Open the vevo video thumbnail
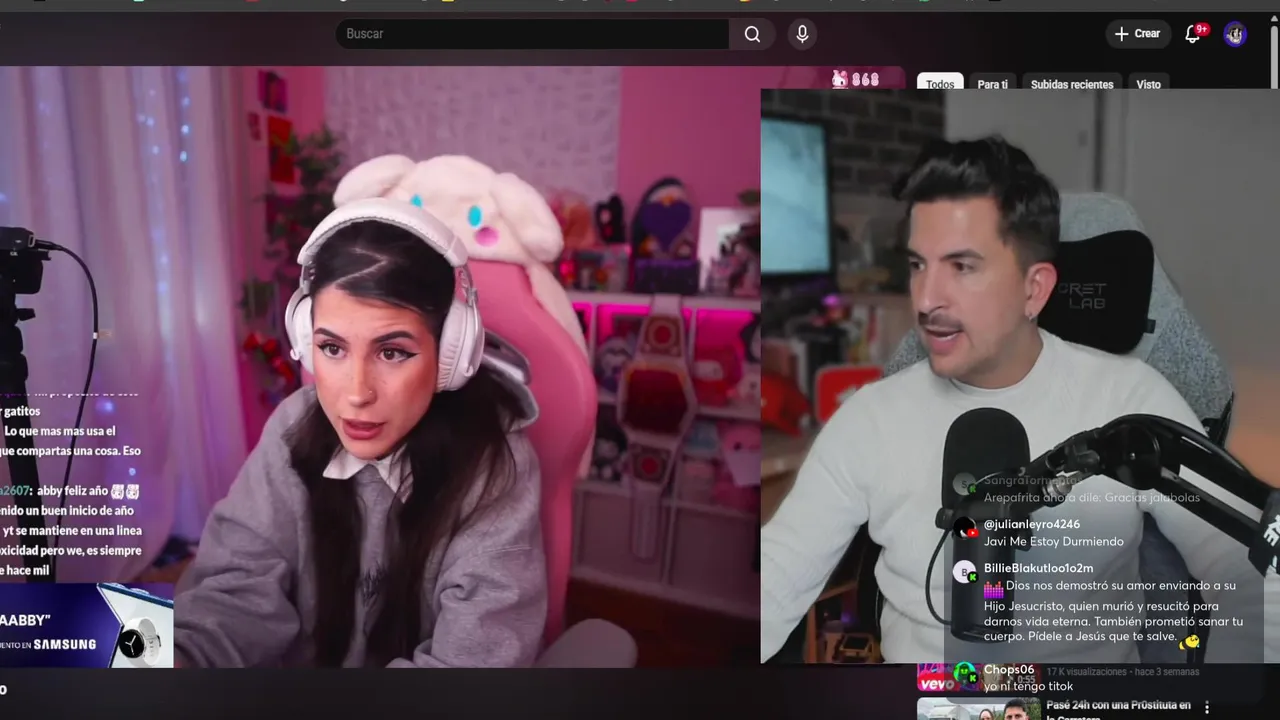This screenshot has height=720, width=1280. (977, 677)
